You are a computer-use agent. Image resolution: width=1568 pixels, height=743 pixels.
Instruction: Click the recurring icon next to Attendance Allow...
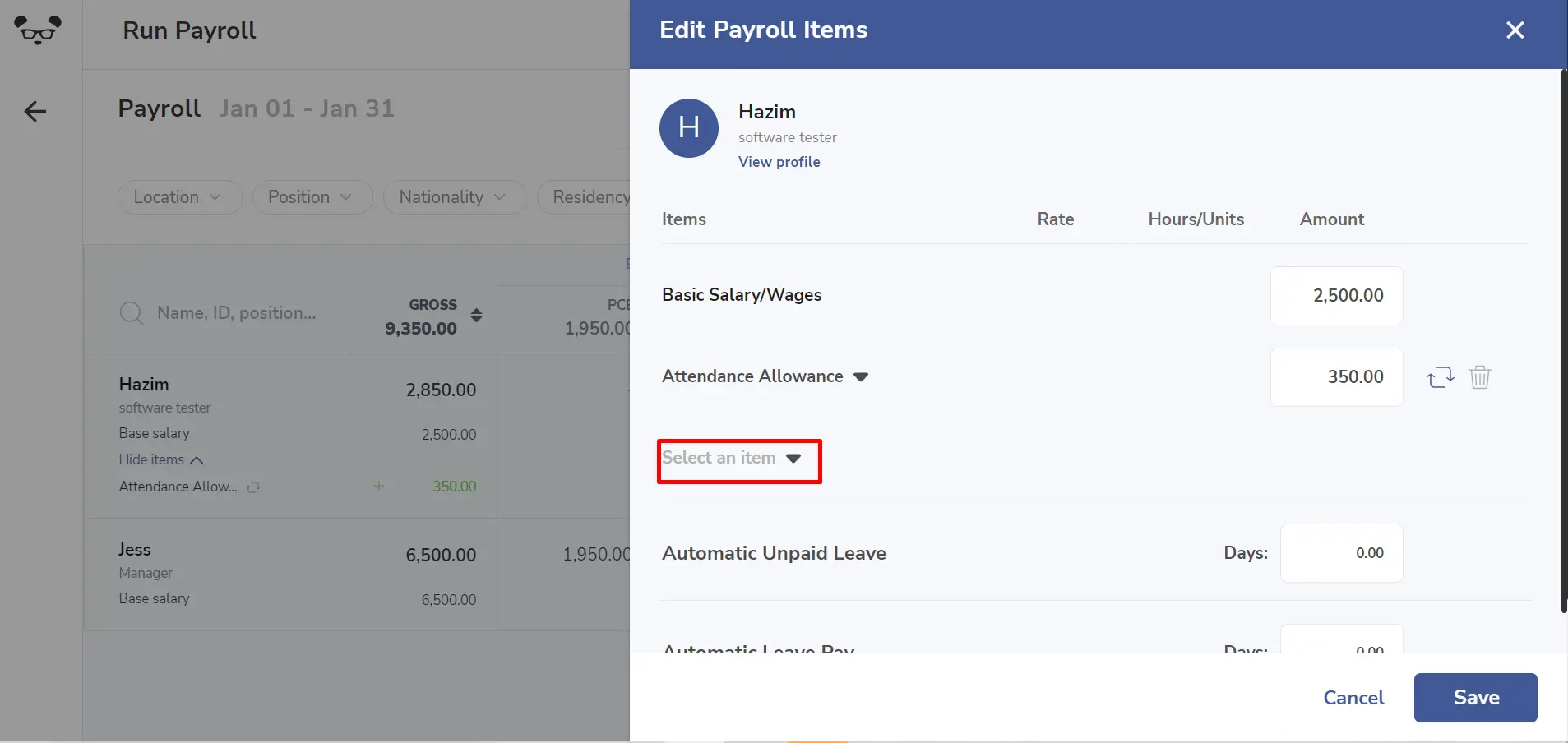(x=253, y=487)
